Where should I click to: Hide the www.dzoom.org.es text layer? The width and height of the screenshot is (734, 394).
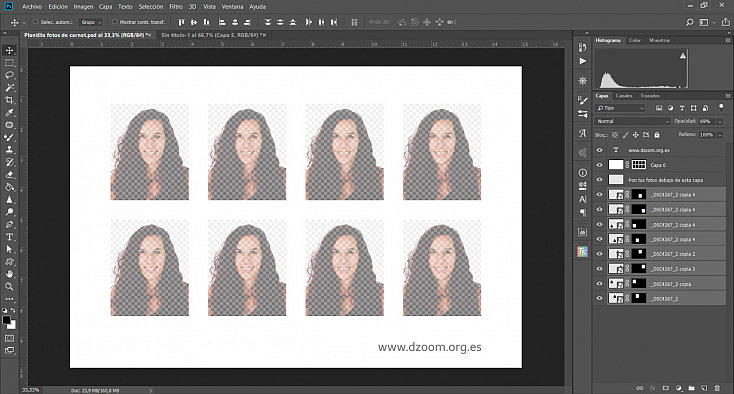coord(599,150)
